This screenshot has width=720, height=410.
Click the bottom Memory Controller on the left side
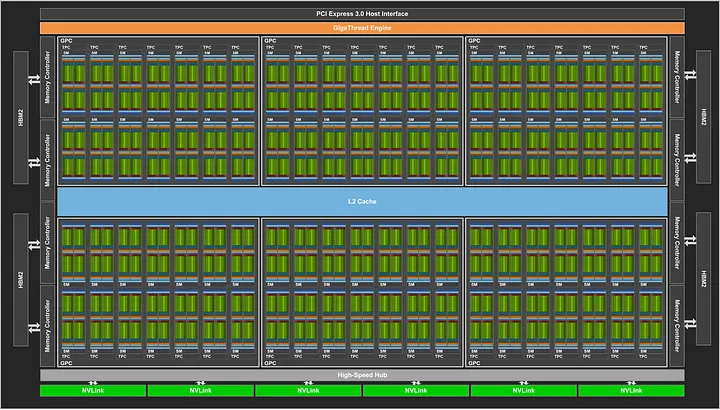pos(47,326)
